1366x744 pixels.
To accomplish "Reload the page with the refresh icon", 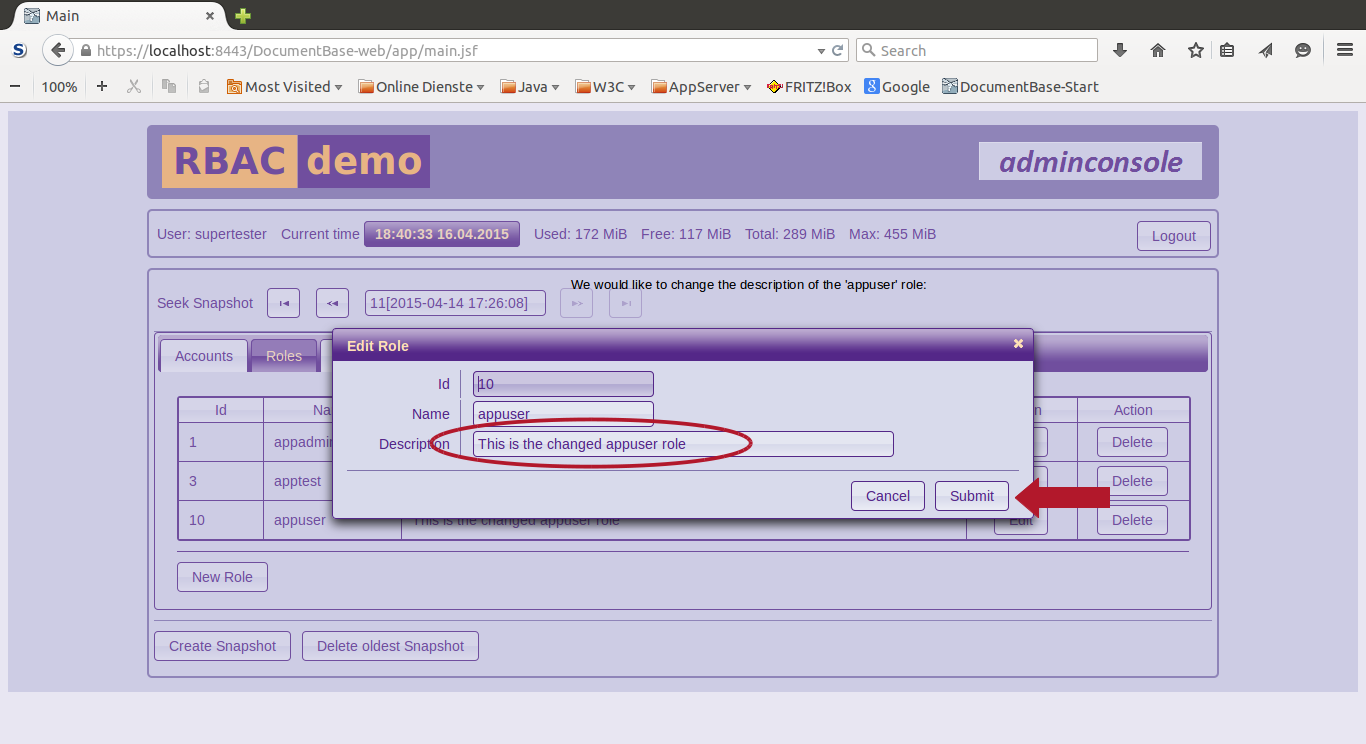I will [837, 50].
